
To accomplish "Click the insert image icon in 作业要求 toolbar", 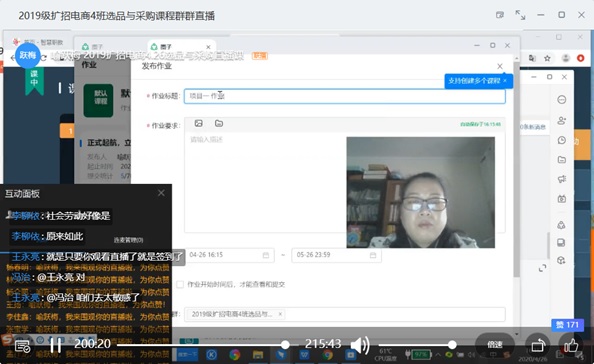I will click(x=198, y=123).
